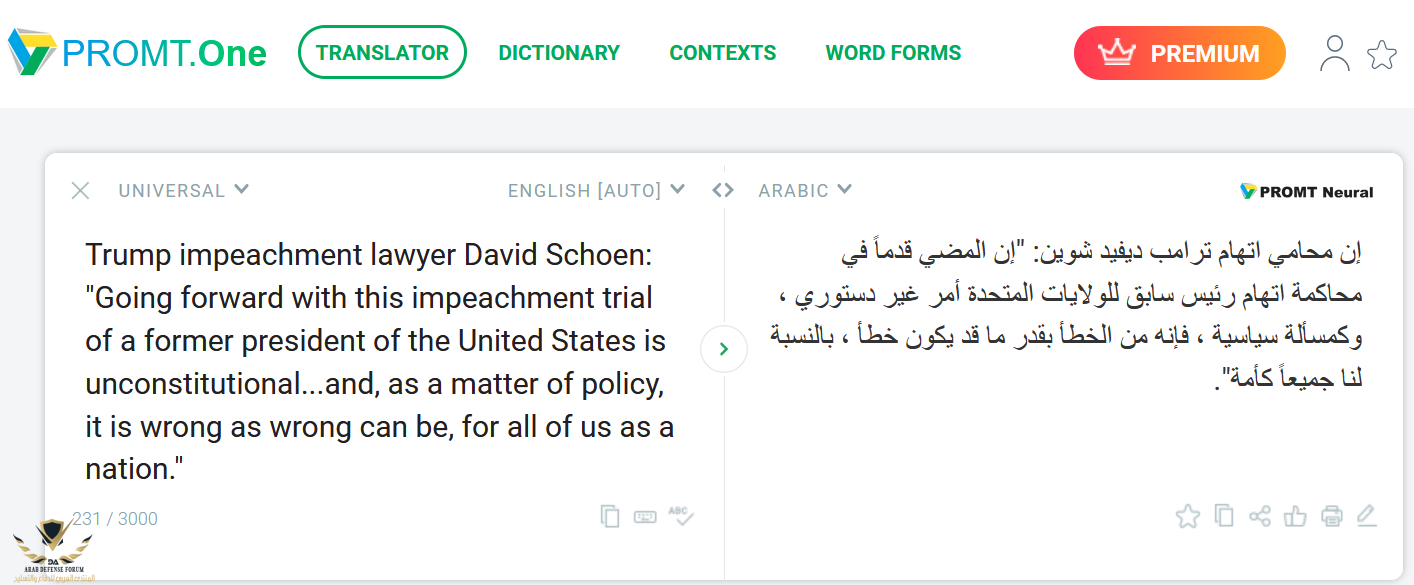Copy the English source text
1414x585 pixels.
click(610, 516)
